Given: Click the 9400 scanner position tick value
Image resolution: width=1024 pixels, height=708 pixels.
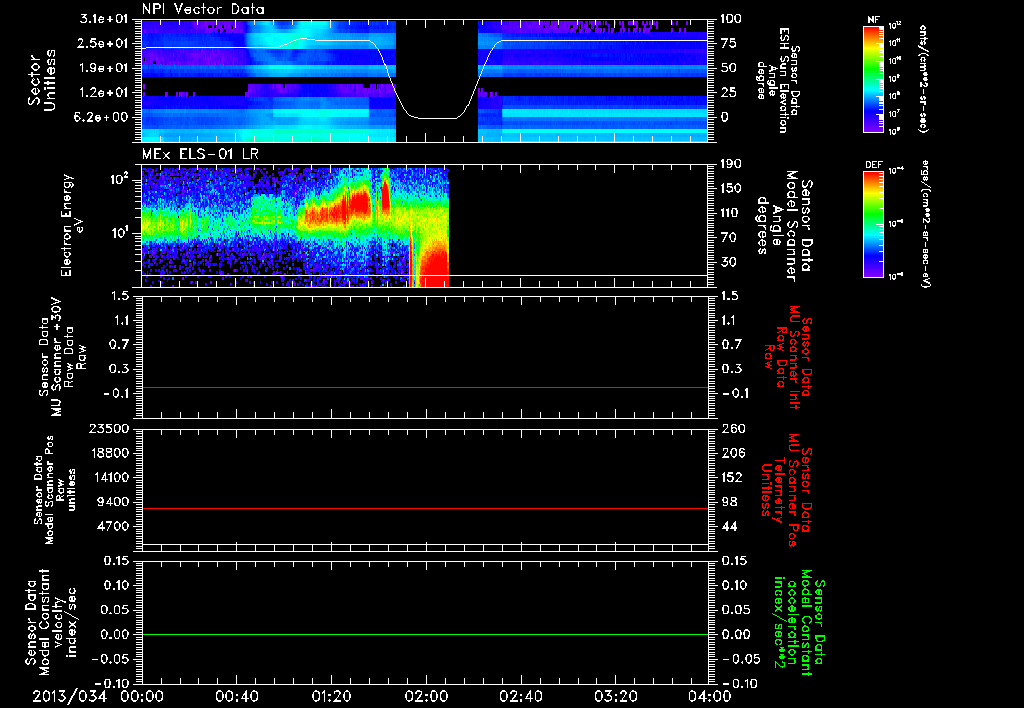Looking at the screenshot, I should pyautogui.click(x=114, y=502).
